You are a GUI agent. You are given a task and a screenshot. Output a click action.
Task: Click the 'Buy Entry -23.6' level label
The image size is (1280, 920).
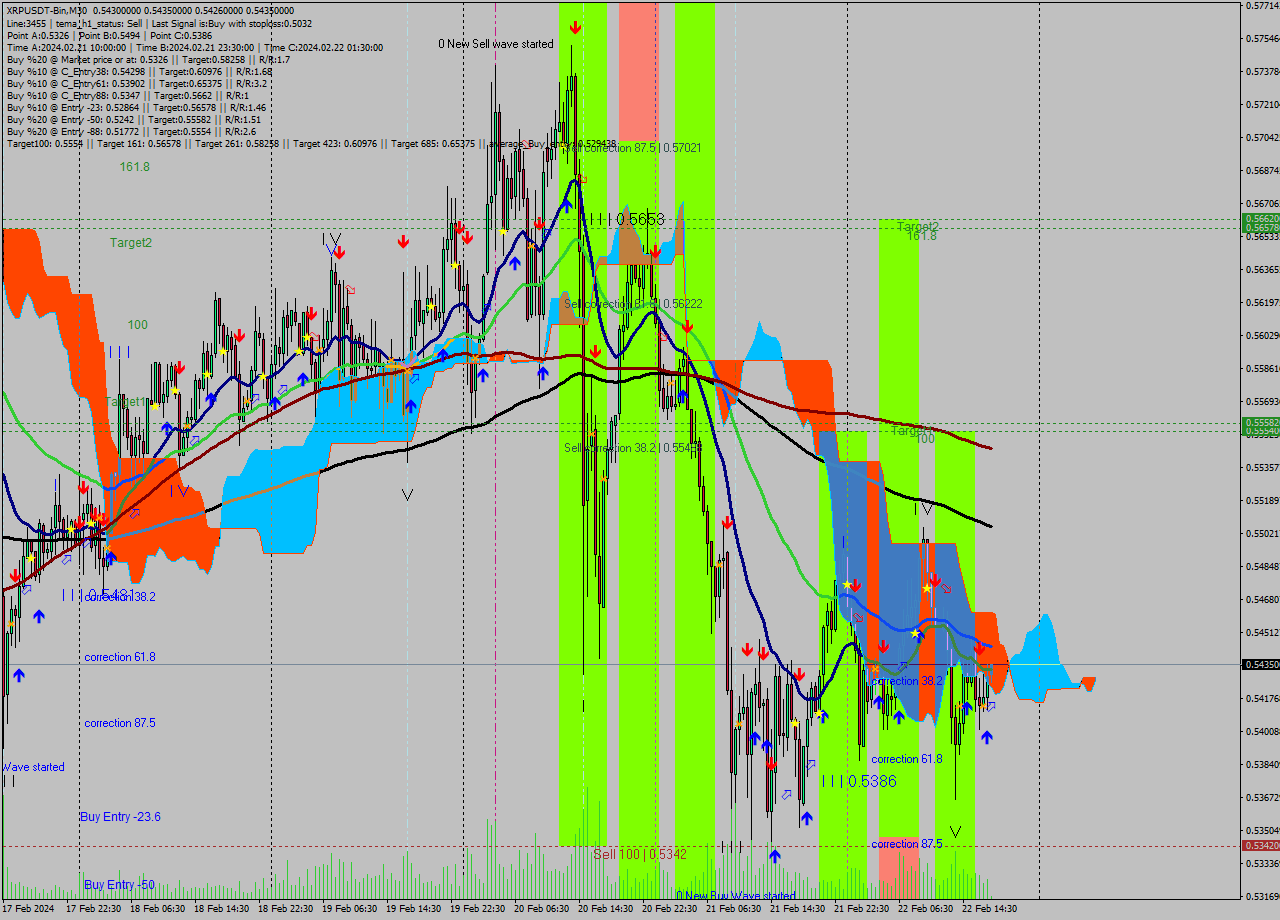(x=120, y=817)
